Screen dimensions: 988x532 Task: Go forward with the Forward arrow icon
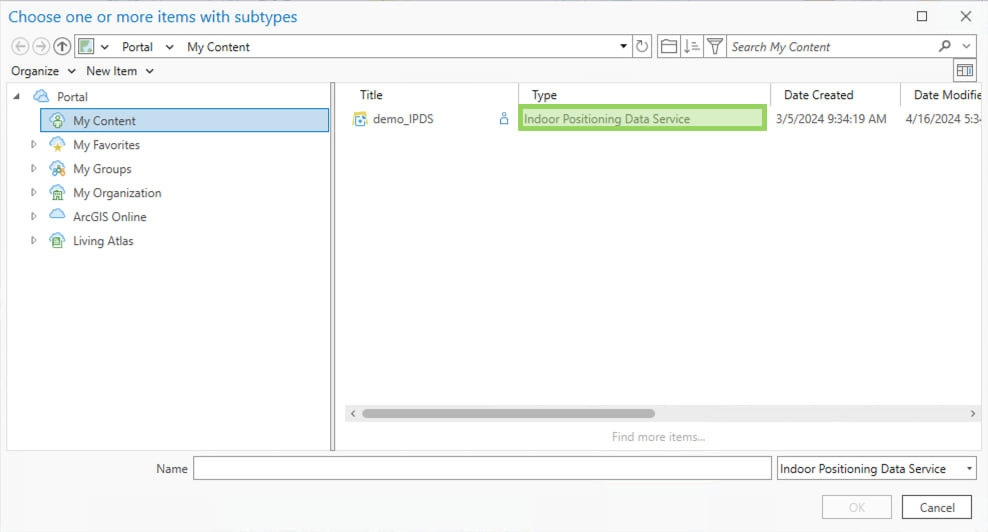click(41, 46)
